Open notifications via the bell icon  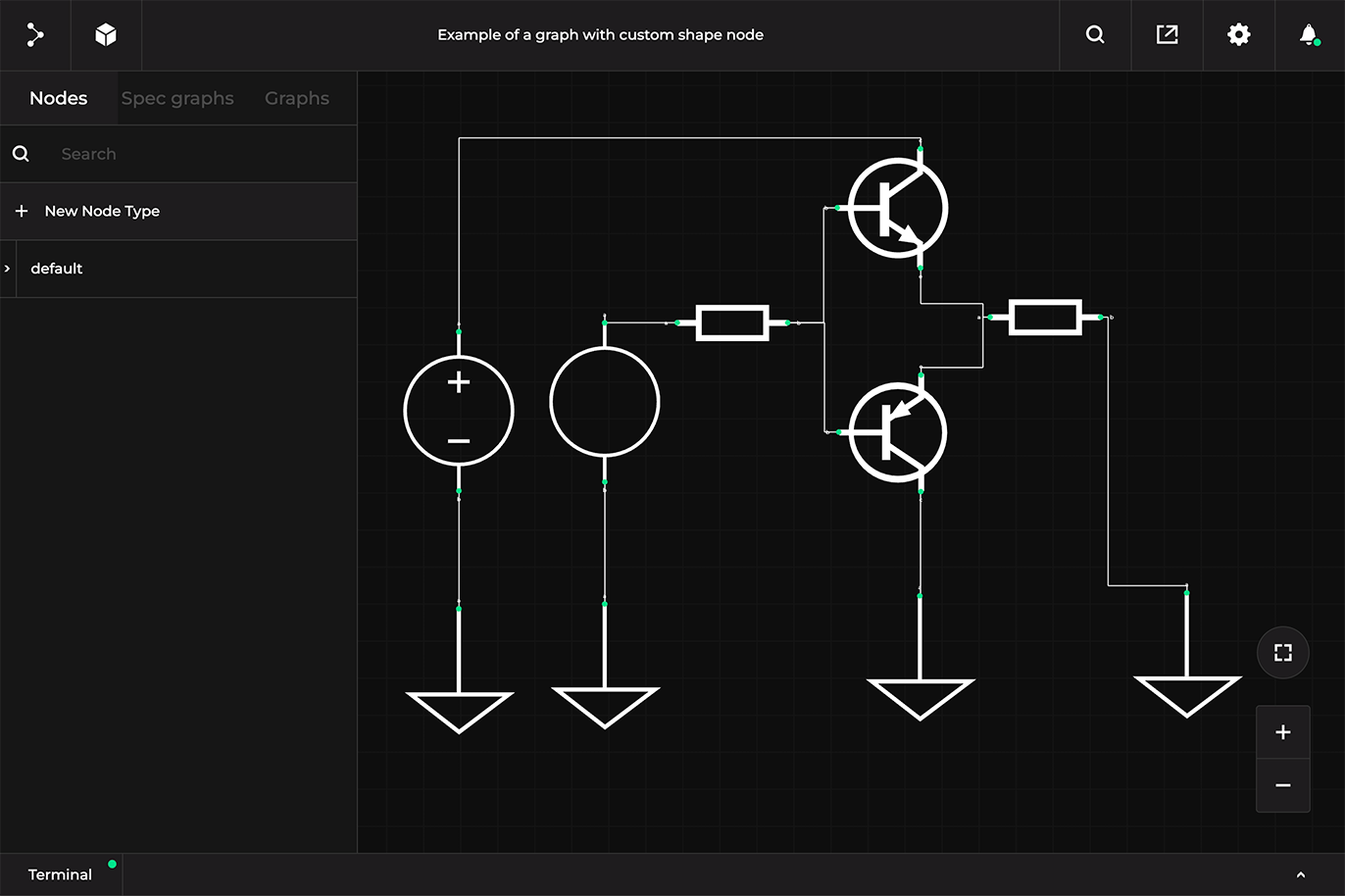[1309, 34]
